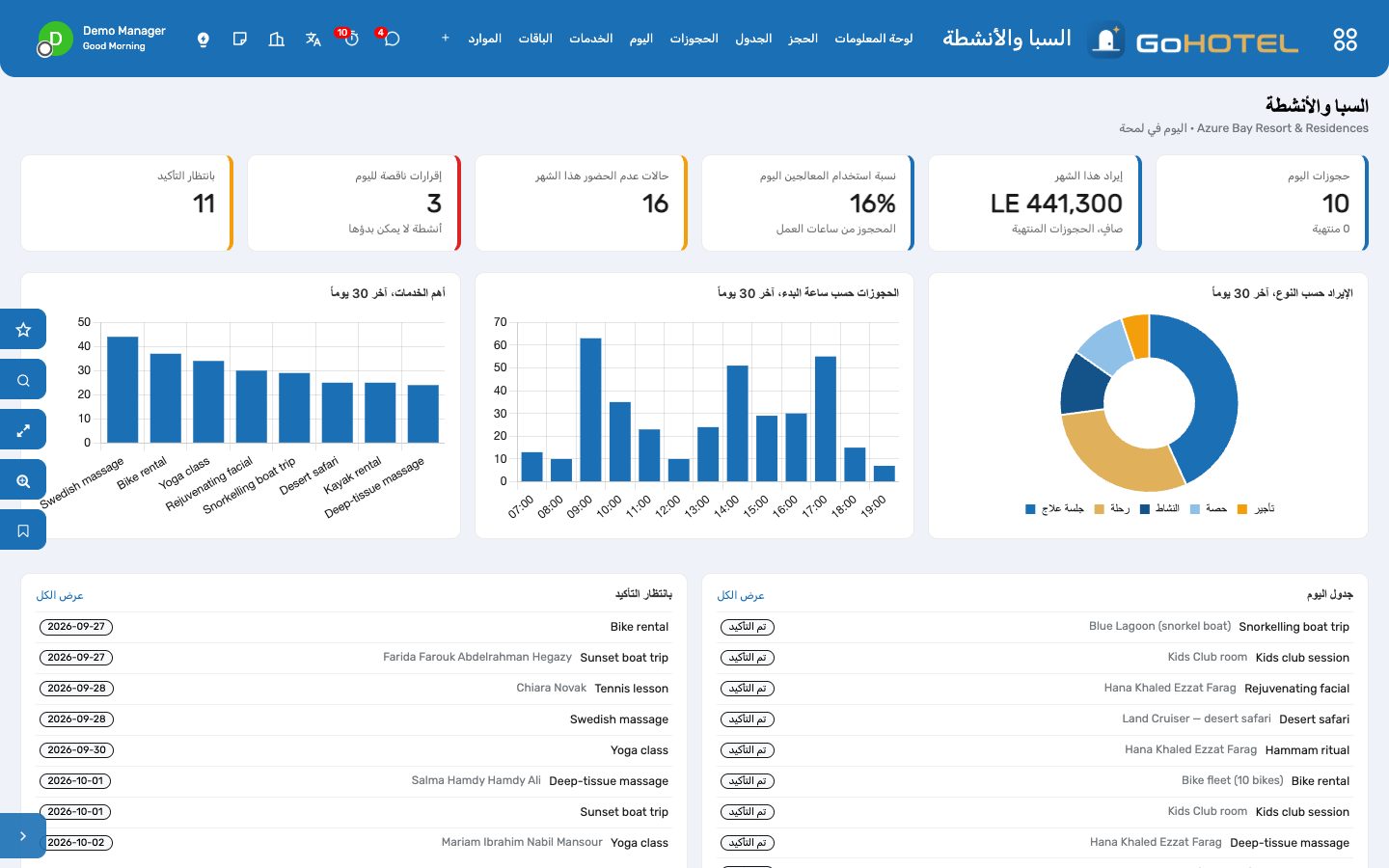1389x868 pixels.
Task: Open the timer icon with badge 10
Action: 351,39
